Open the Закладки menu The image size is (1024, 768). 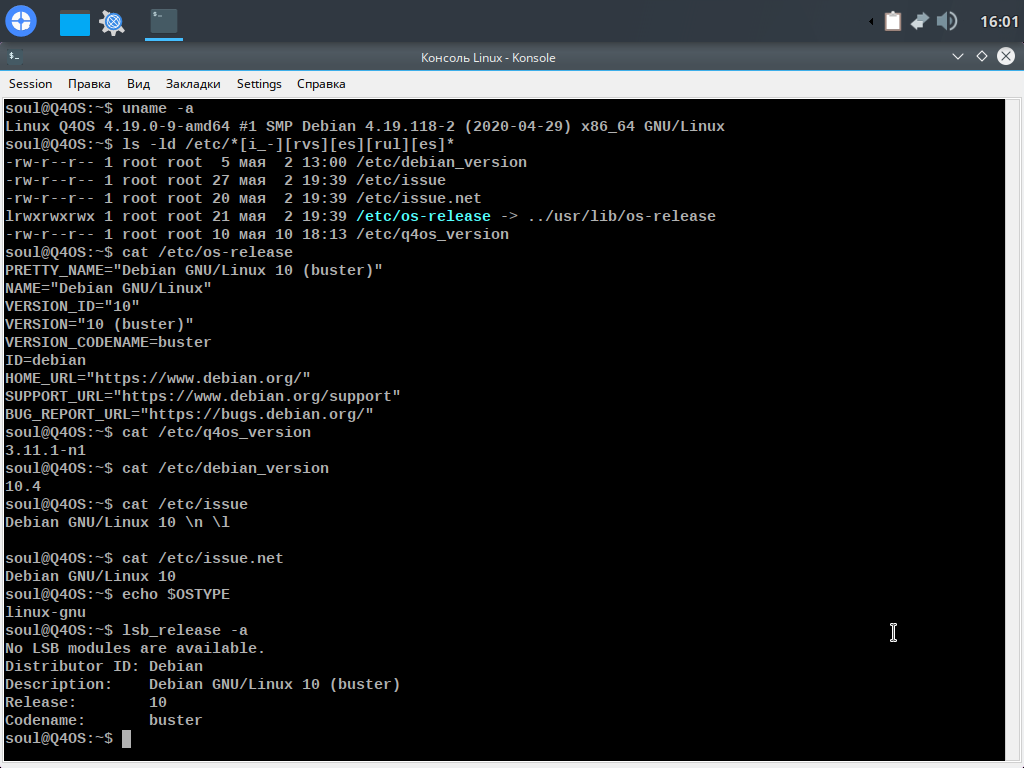coord(193,84)
